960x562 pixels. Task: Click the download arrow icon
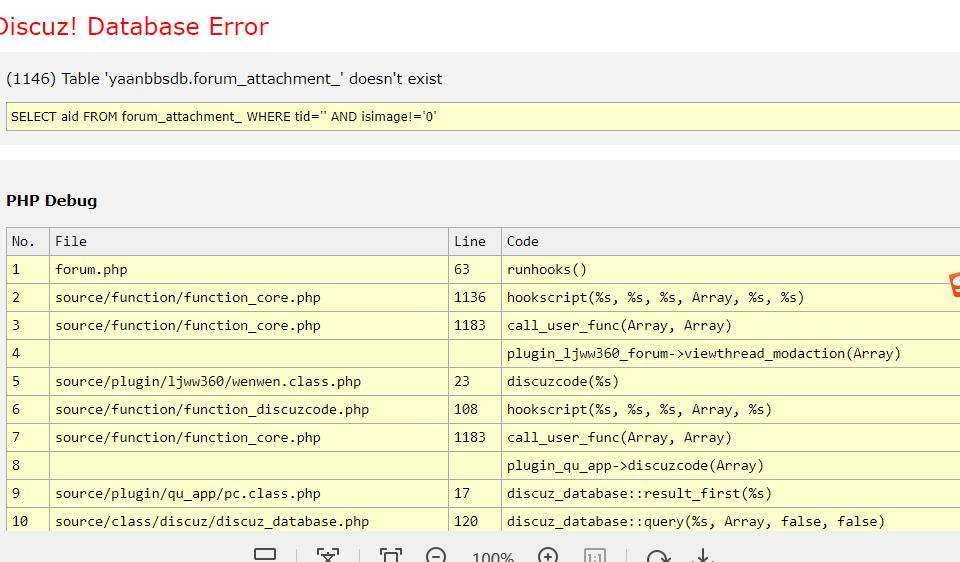(x=703, y=556)
